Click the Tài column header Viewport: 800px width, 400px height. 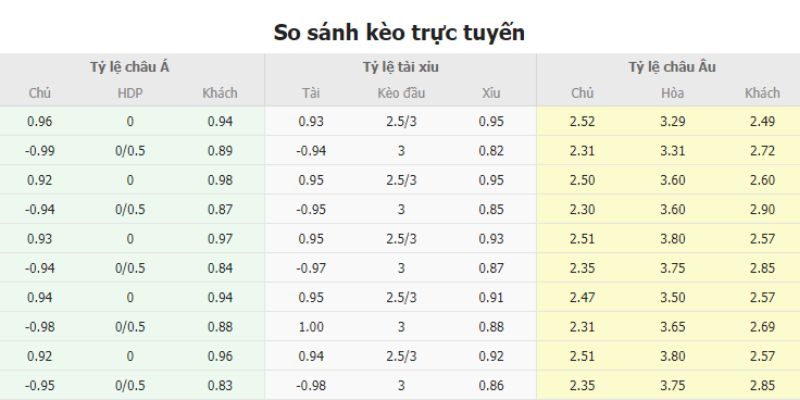point(311,94)
